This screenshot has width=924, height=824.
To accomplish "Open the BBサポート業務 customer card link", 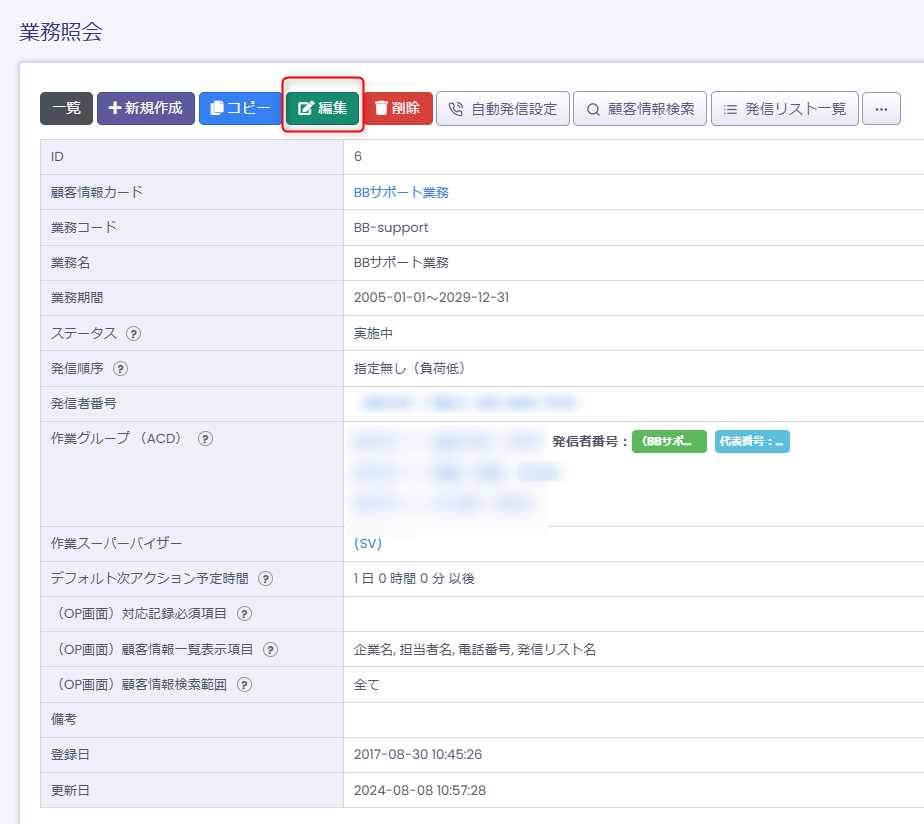I will pos(401,192).
